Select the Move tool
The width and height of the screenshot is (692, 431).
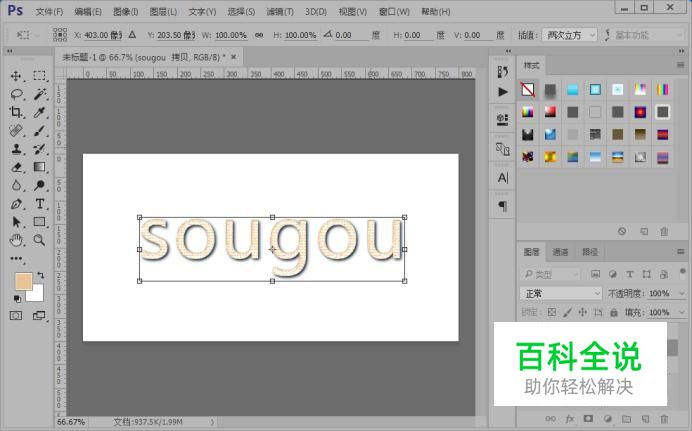coord(16,76)
